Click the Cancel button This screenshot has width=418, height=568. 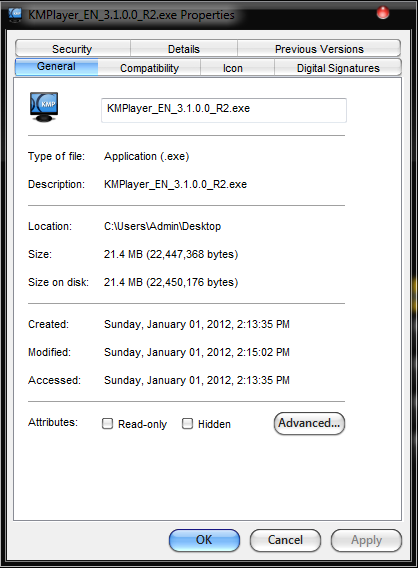coord(285,540)
